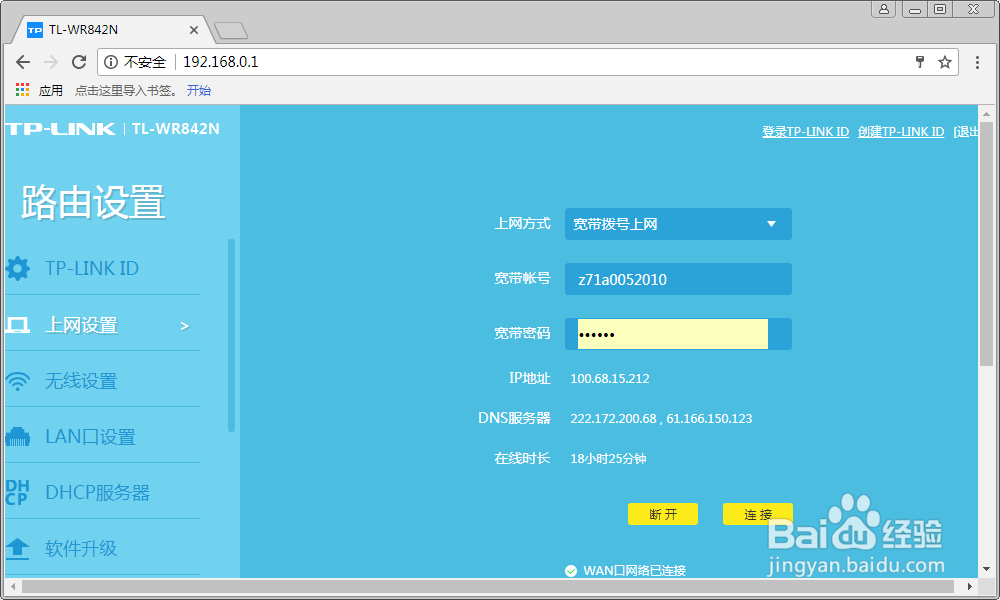Viewport: 1000px width, 600px height.
Task: Click the horizontal scrollbar left arrow
Action: pos(14,586)
